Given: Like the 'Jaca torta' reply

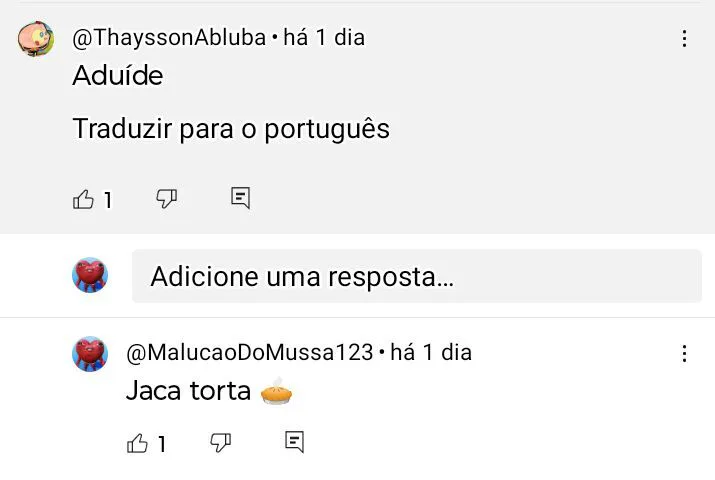Looking at the screenshot, I should 138,443.
